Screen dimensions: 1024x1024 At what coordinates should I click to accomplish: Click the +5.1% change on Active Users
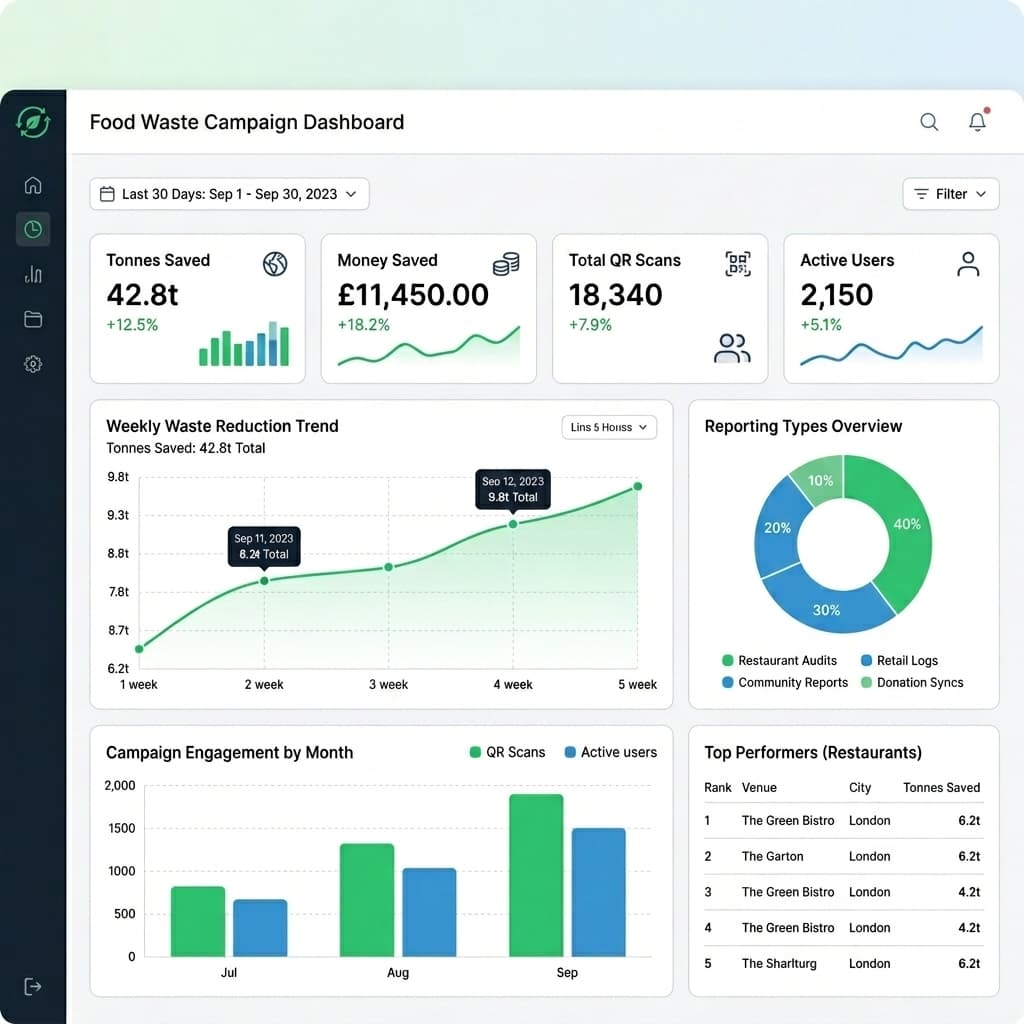point(822,325)
